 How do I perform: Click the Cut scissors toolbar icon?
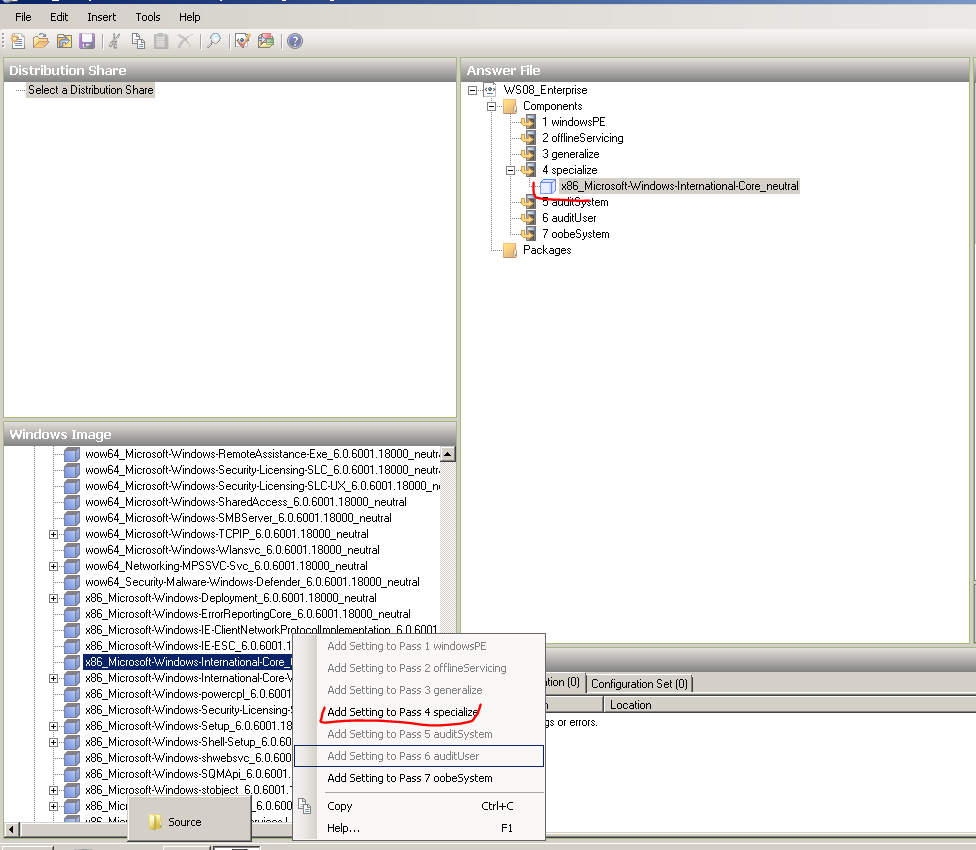[115, 41]
